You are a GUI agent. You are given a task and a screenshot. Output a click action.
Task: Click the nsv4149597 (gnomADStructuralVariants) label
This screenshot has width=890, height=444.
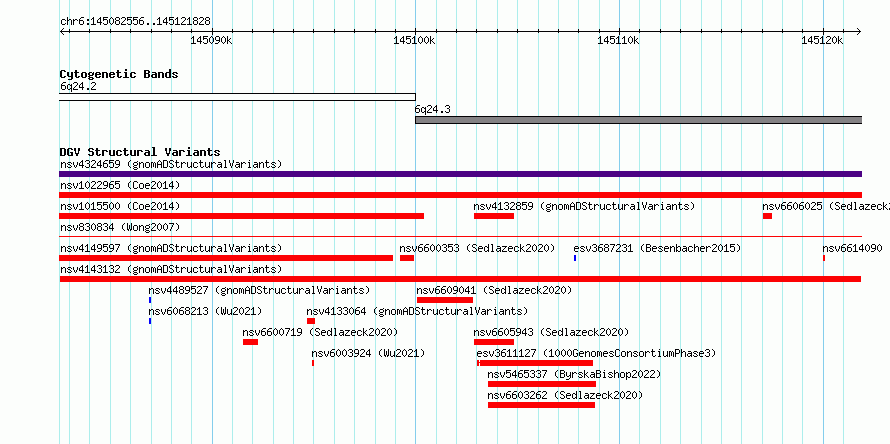point(171,249)
